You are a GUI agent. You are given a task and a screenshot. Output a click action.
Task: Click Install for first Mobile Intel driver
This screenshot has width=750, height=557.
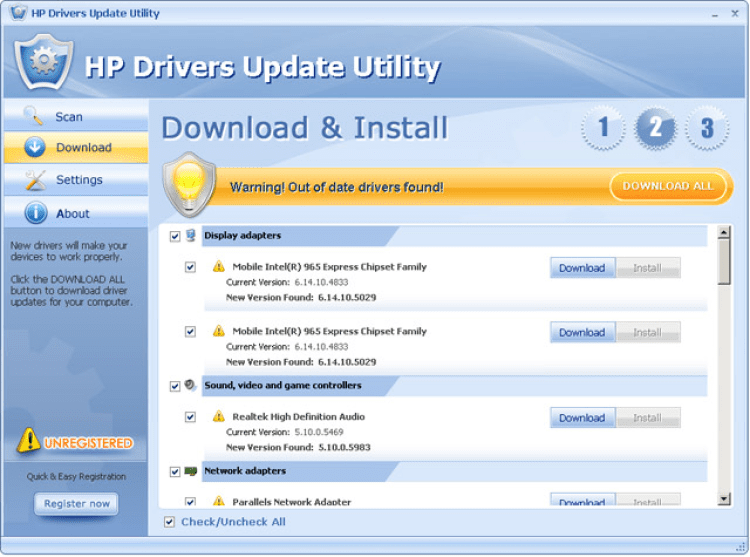pos(648,268)
